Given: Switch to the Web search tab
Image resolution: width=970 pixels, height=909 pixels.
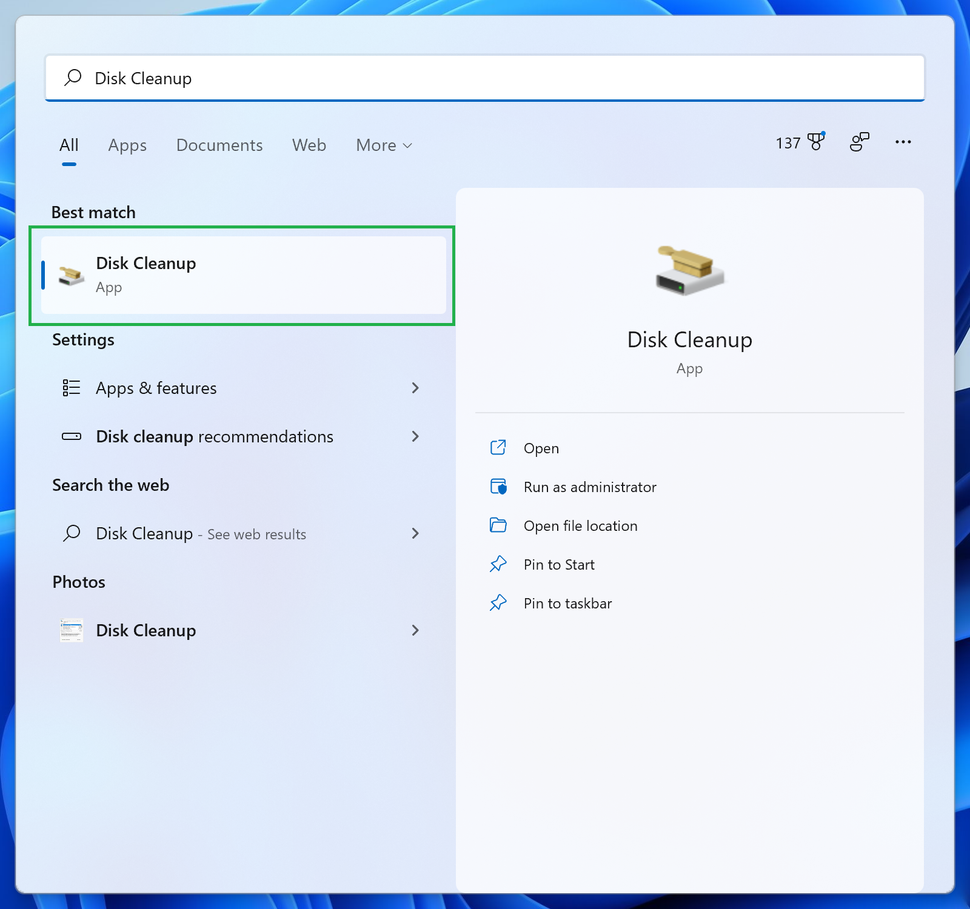Looking at the screenshot, I should tap(309, 145).
